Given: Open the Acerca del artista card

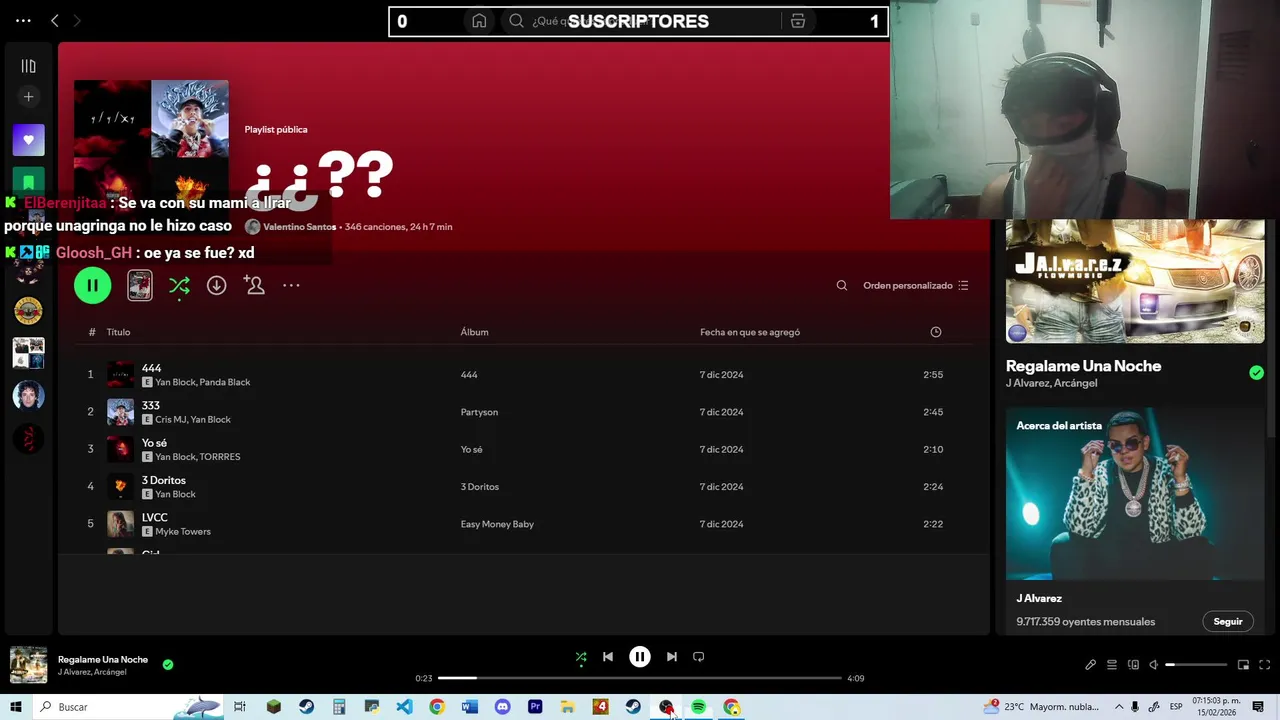Looking at the screenshot, I should coord(1135,520).
